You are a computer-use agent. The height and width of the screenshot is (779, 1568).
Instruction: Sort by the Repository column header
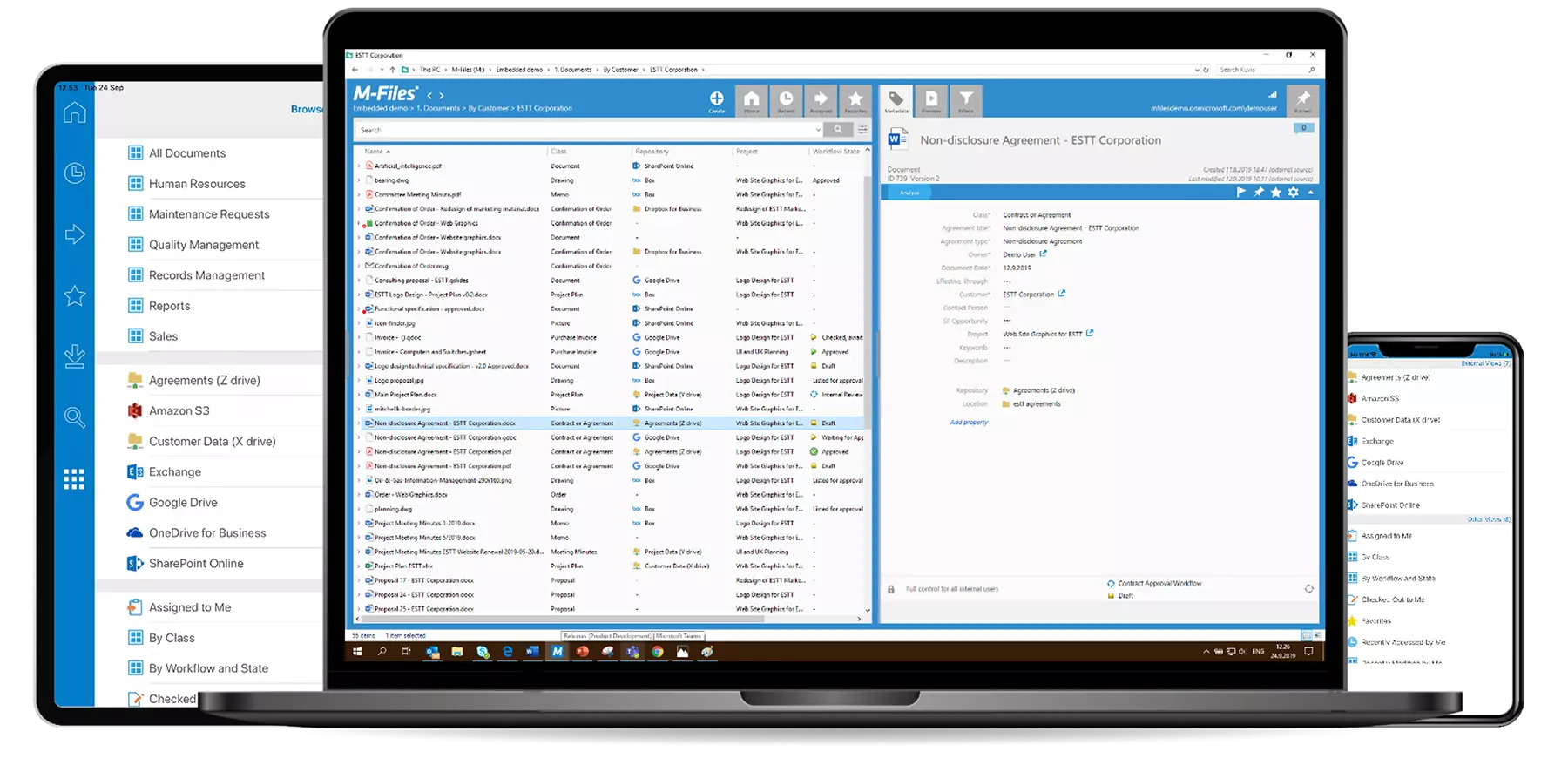point(652,152)
